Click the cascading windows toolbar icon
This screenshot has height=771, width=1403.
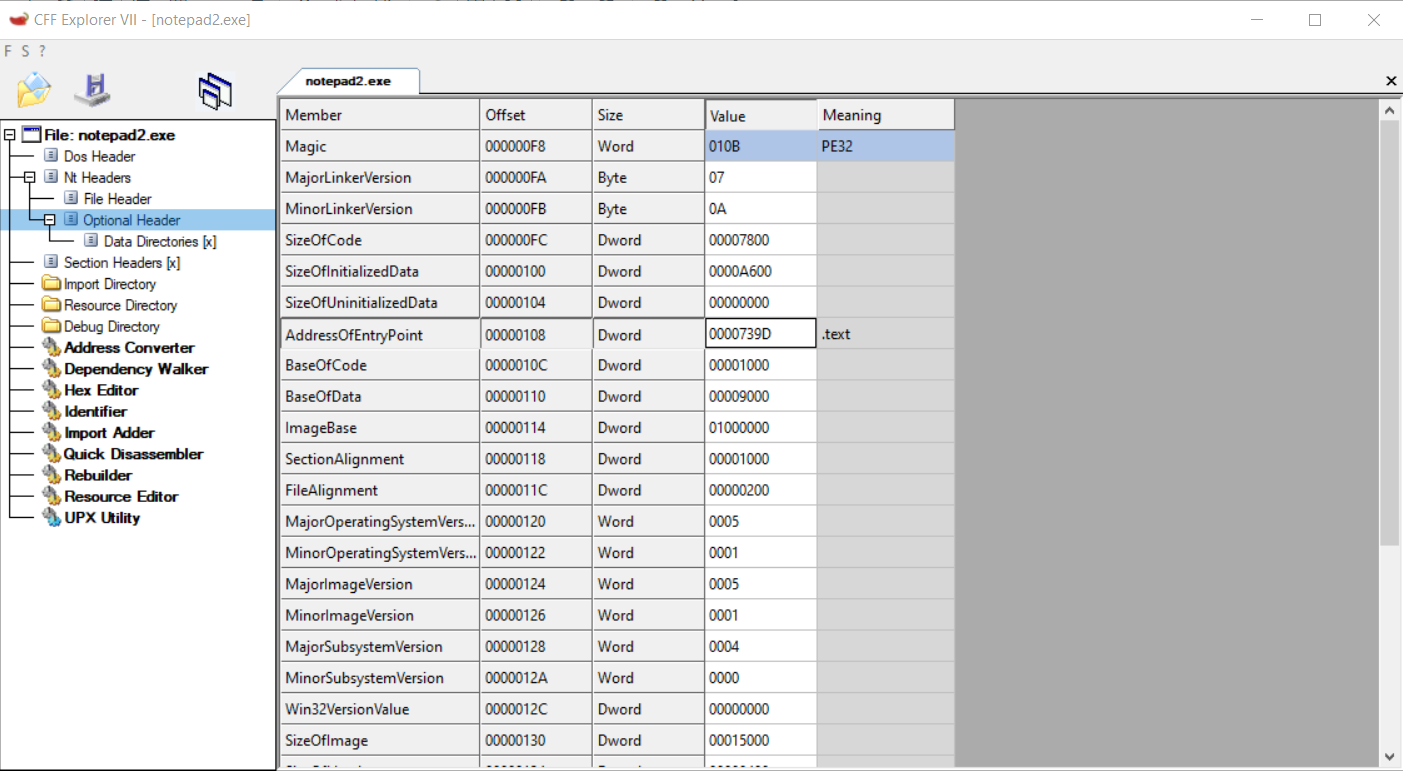pos(215,91)
